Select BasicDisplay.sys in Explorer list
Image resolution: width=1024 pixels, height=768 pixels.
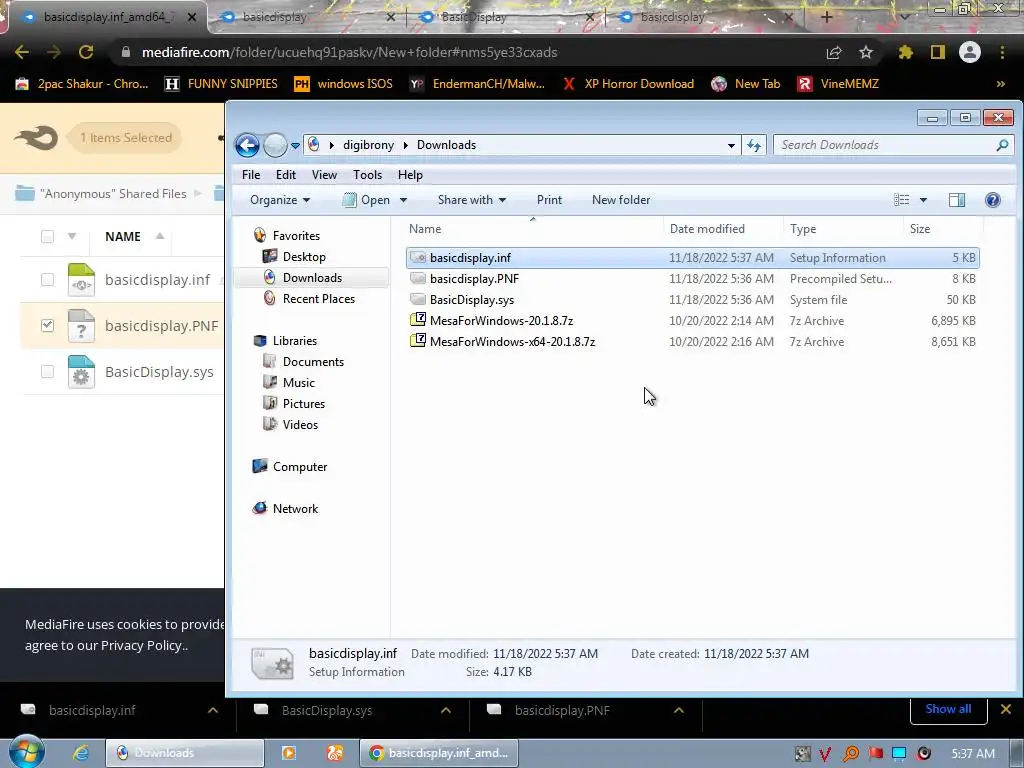692,300
